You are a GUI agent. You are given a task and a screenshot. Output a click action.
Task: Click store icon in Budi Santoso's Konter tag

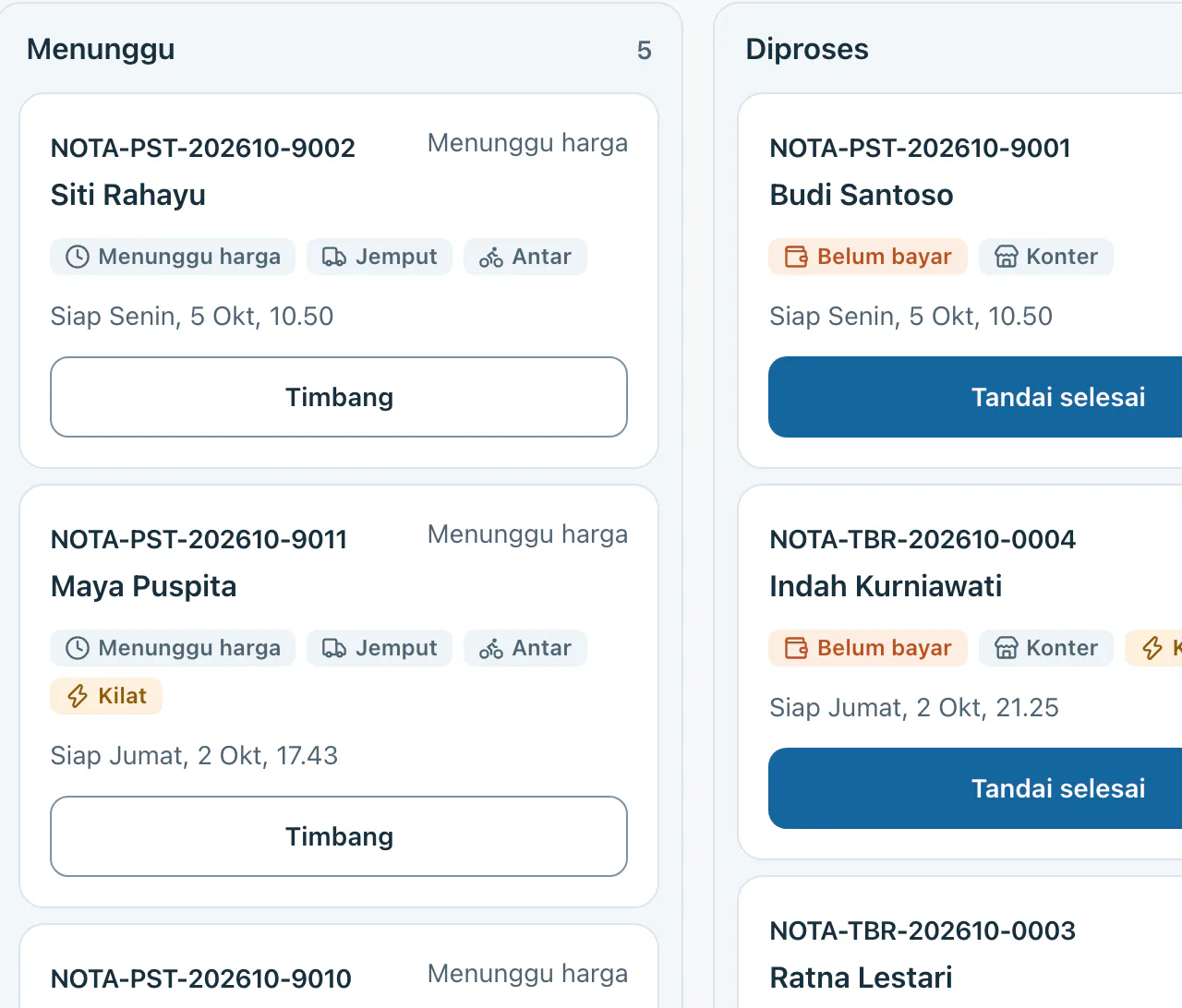coord(1006,257)
